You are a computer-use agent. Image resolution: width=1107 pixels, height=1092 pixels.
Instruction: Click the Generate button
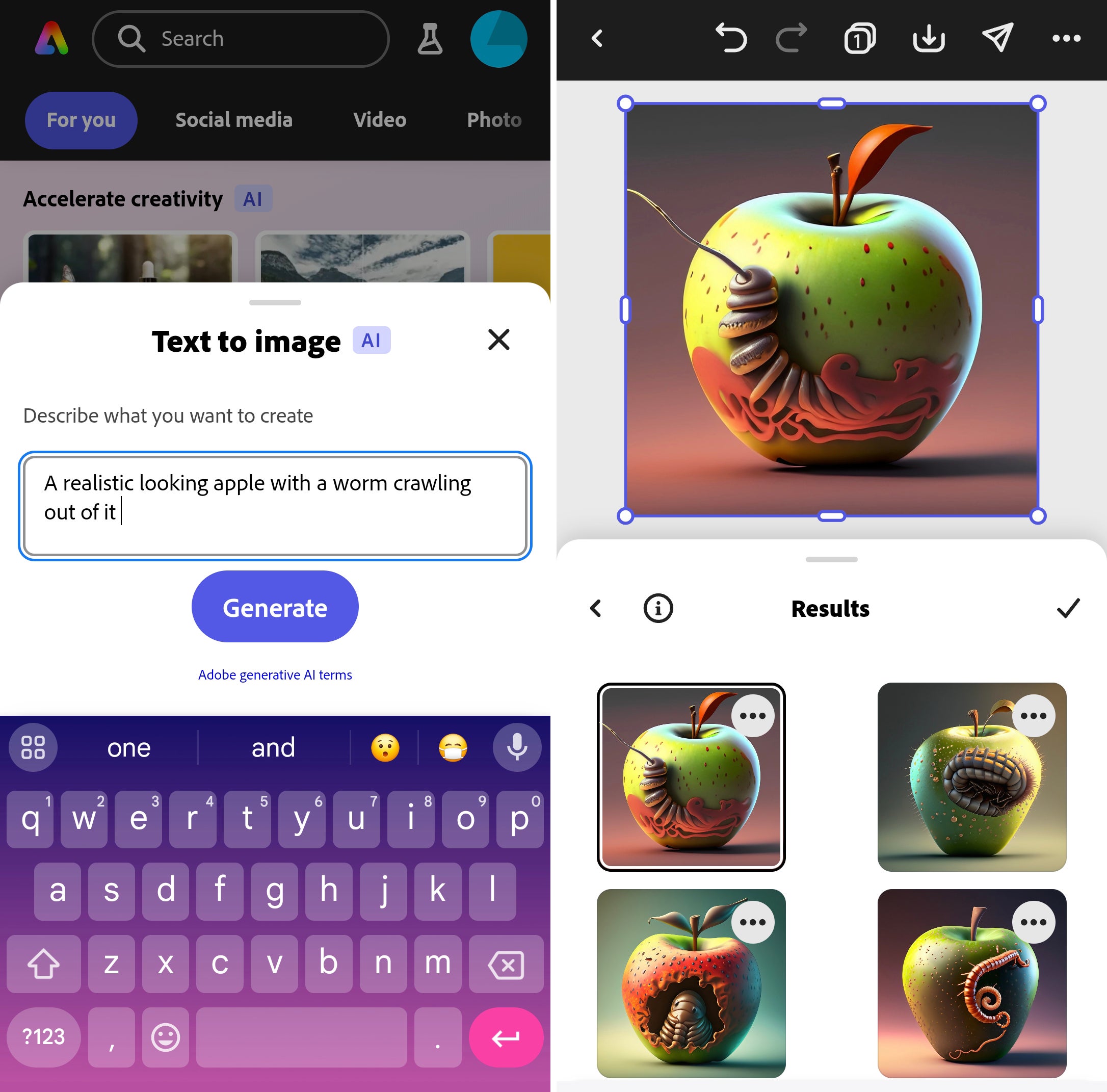274,607
